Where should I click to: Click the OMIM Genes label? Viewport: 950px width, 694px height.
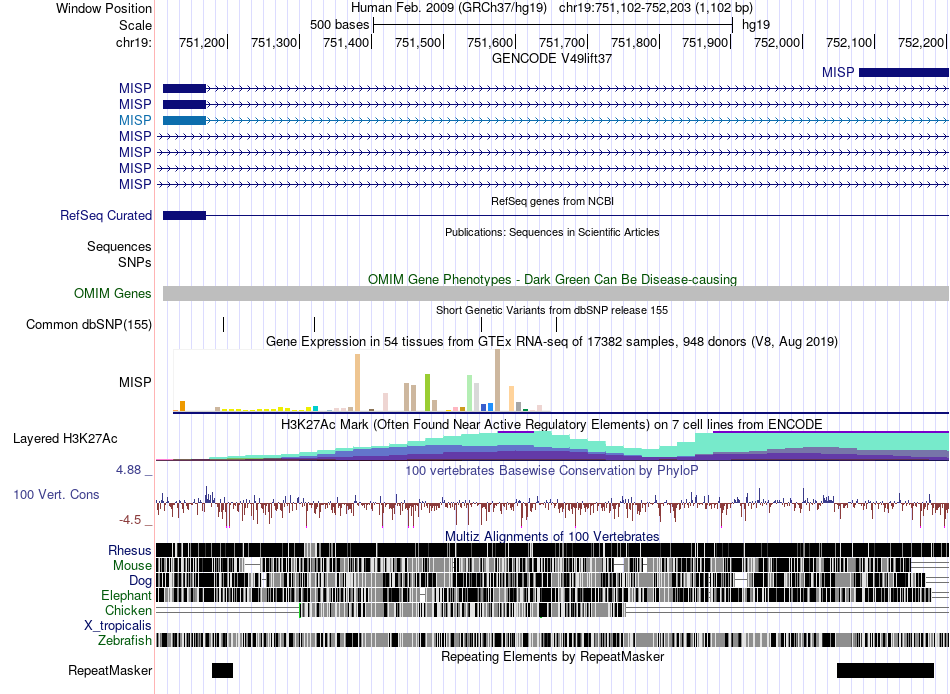[113, 293]
